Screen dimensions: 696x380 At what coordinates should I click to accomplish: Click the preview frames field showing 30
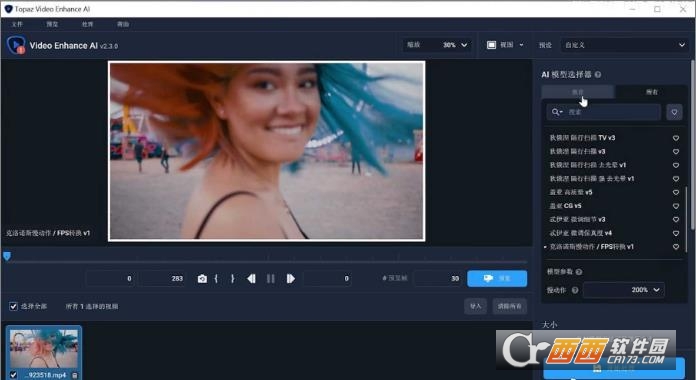pyautogui.click(x=437, y=279)
